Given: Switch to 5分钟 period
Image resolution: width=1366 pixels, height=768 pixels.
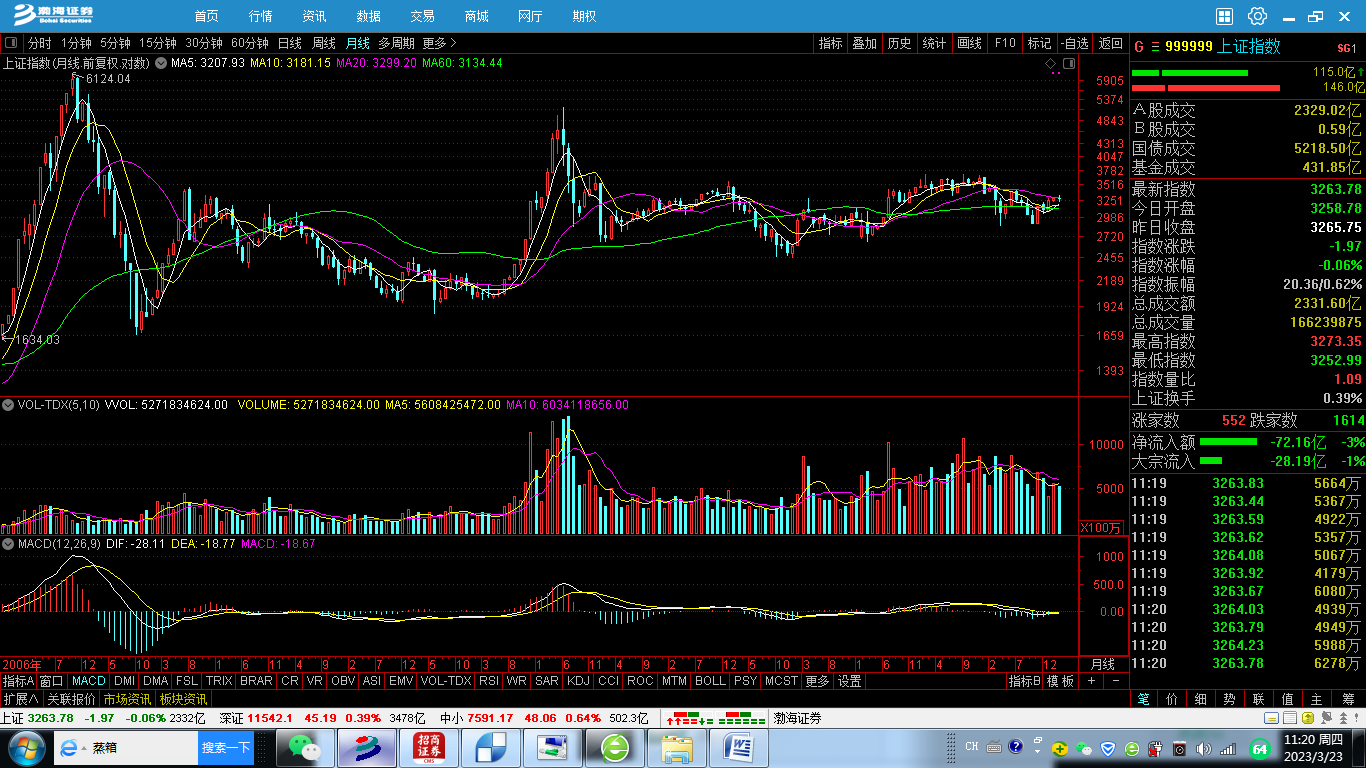Looking at the screenshot, I should click(x=115, y=43).
